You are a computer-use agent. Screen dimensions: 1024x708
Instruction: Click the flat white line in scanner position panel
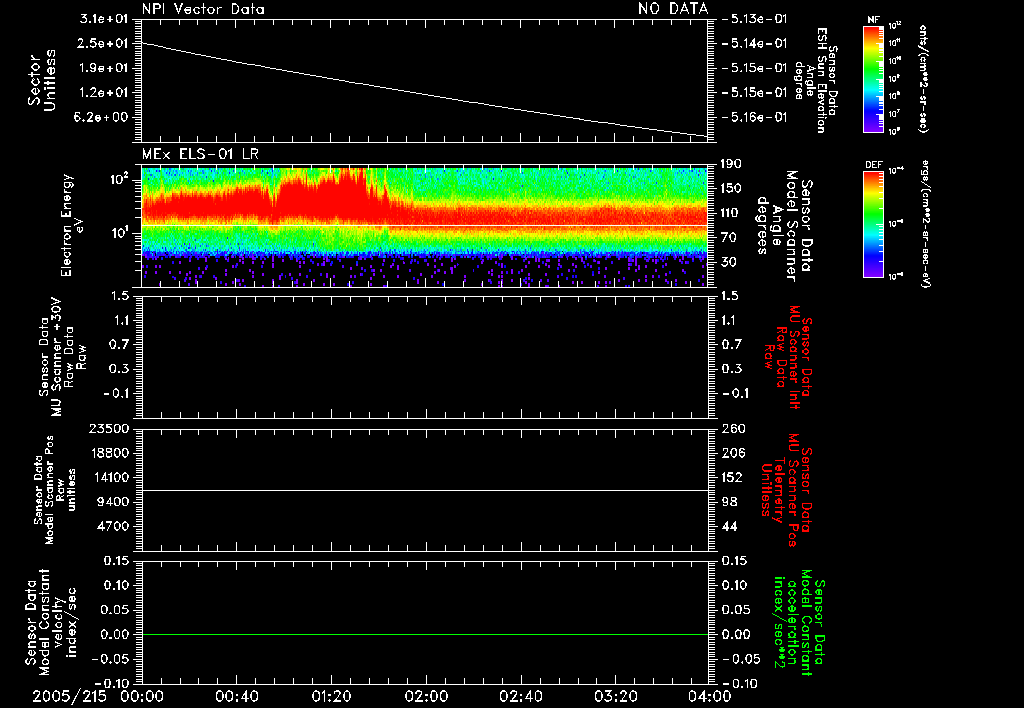click(424, 491)
